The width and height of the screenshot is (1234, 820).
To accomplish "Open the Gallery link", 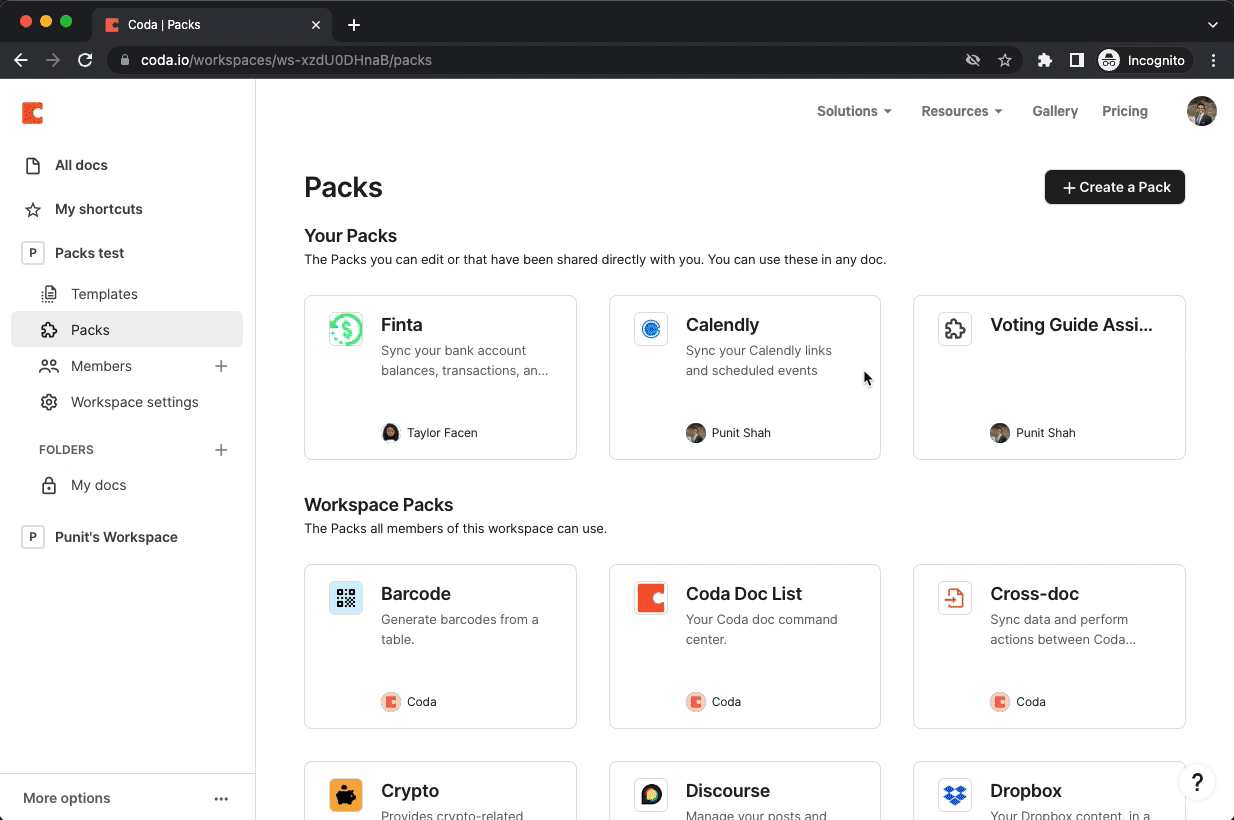I will [1055, 111].
